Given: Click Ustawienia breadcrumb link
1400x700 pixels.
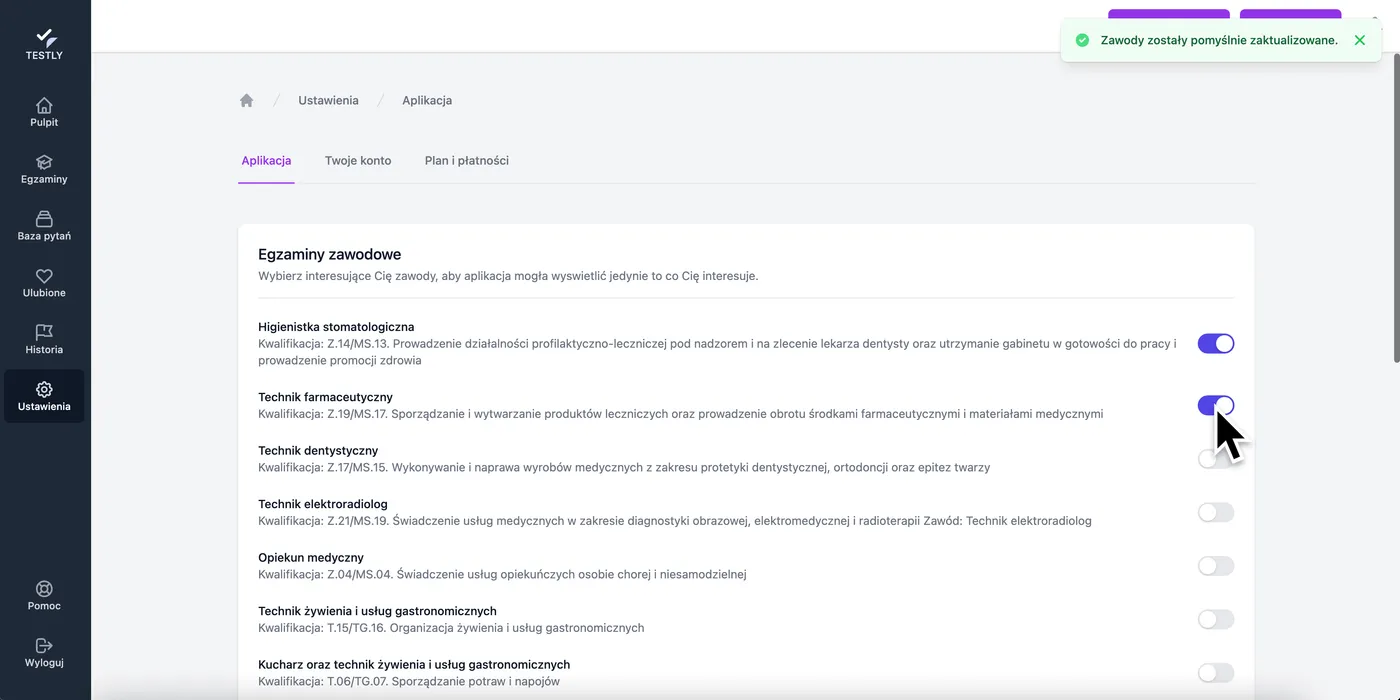Looking at the screenshot, I should [328, 100].
